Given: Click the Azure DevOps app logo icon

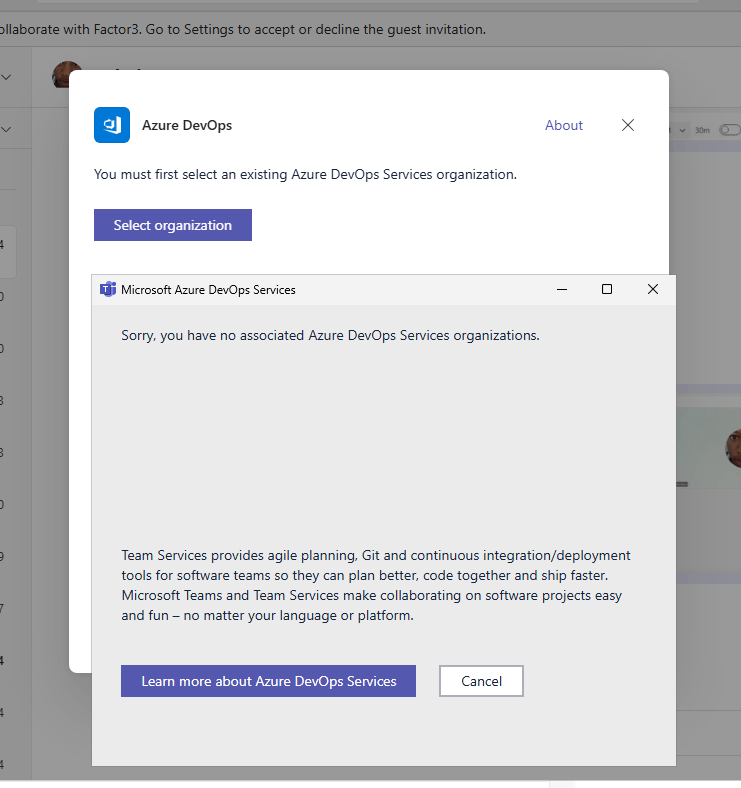Looking at the screenshot, I should 112,125.
